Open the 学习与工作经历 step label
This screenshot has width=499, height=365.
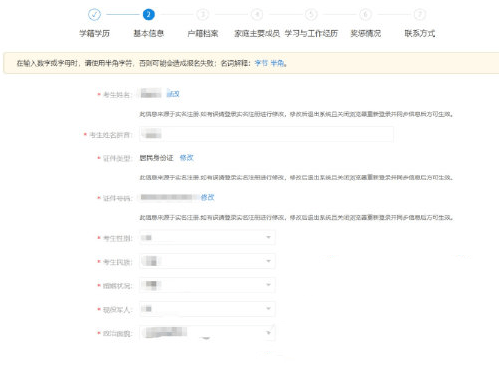[x=311, y=33]
